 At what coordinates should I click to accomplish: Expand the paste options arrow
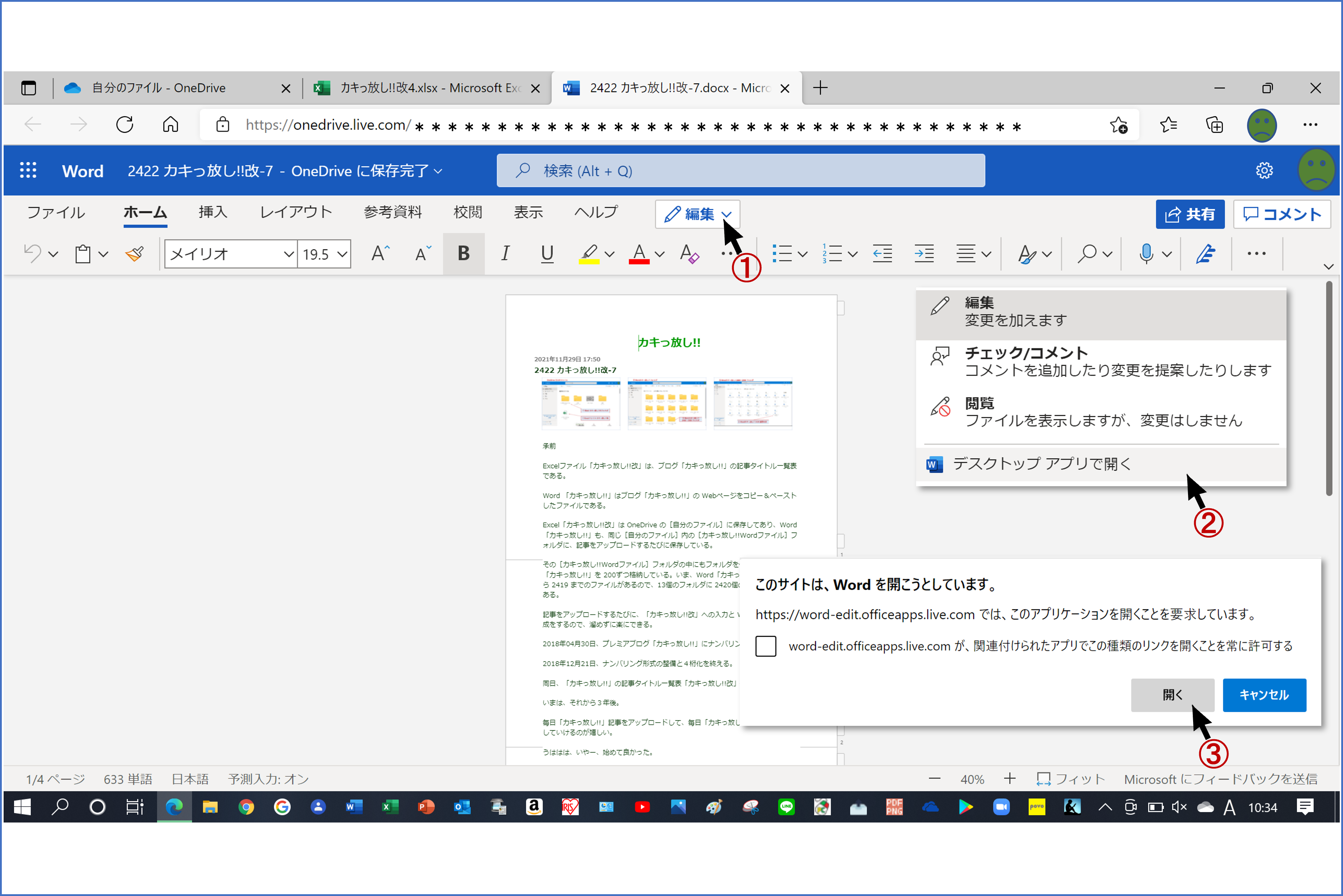tap(104, 254)
